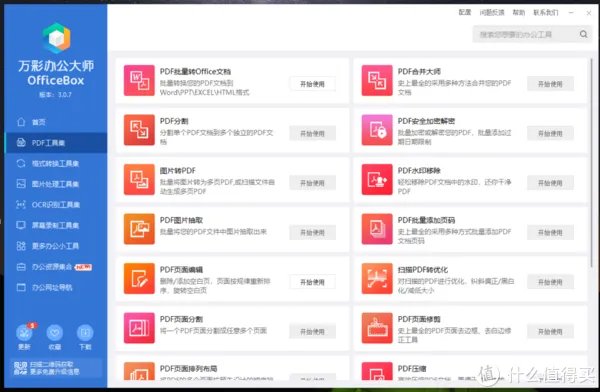600x392 pixels.
Task: Open 办公资源集合 marked NEW
Action: (x=56, y=267)
